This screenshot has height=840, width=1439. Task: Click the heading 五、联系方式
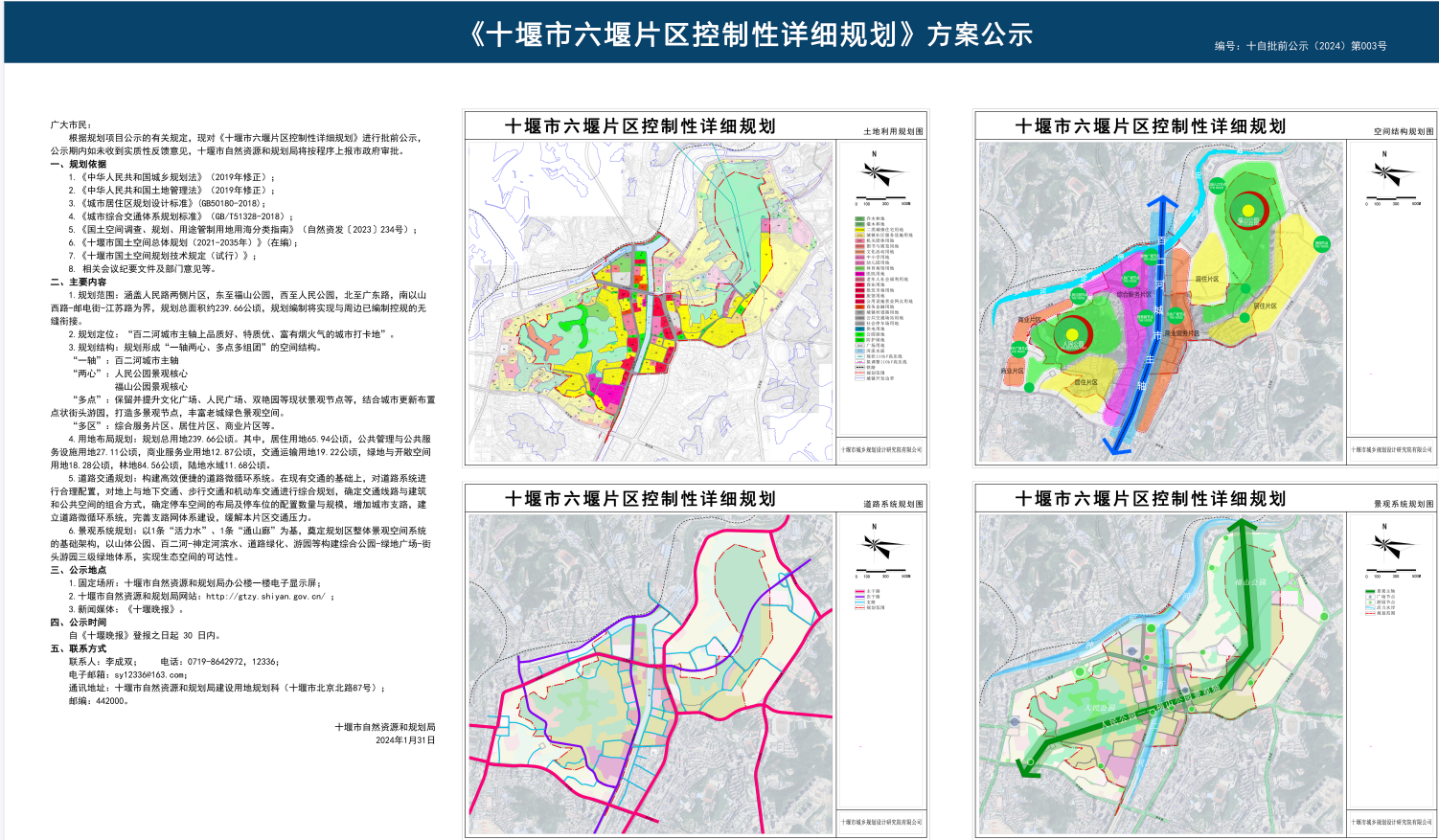(79, 648)
